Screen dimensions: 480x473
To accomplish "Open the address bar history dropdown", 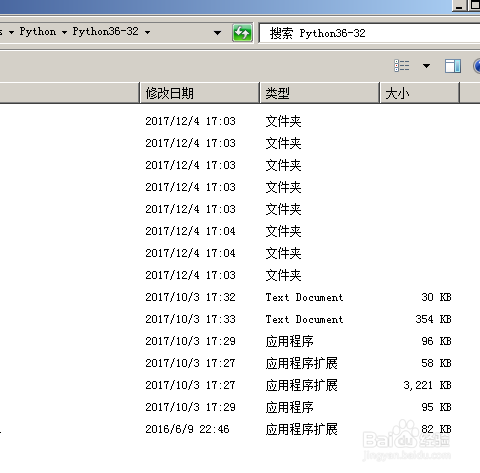I will [x=217, y=33].
